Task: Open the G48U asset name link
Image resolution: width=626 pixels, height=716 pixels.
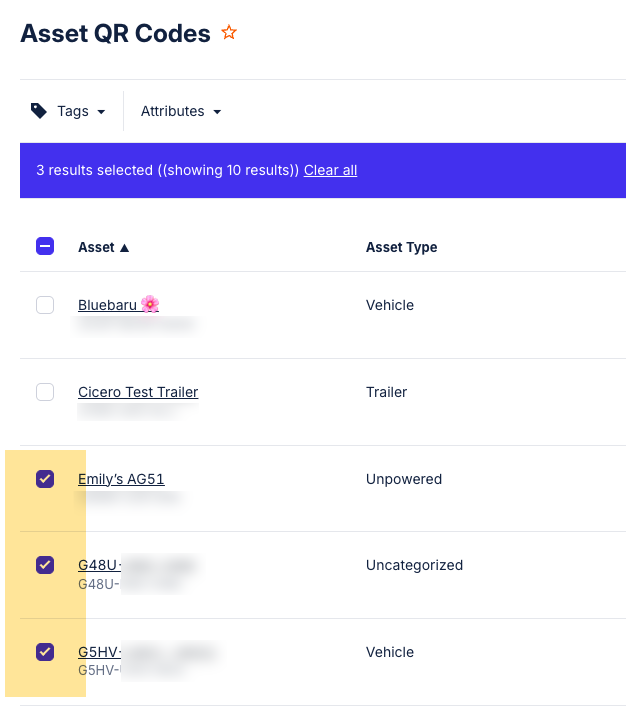Action: point(99,565)
